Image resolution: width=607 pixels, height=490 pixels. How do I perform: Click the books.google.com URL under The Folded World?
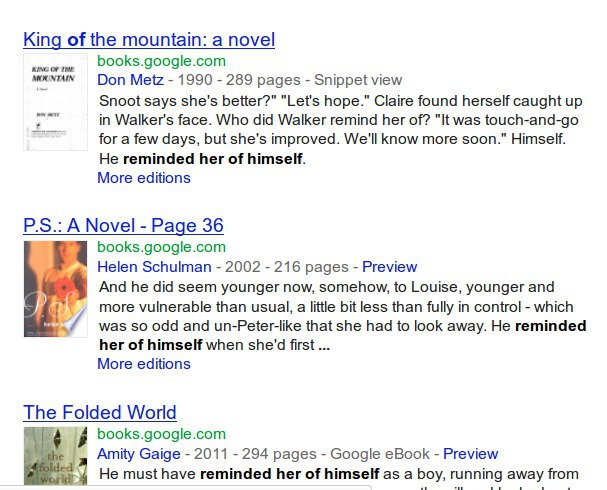(161, 434)
